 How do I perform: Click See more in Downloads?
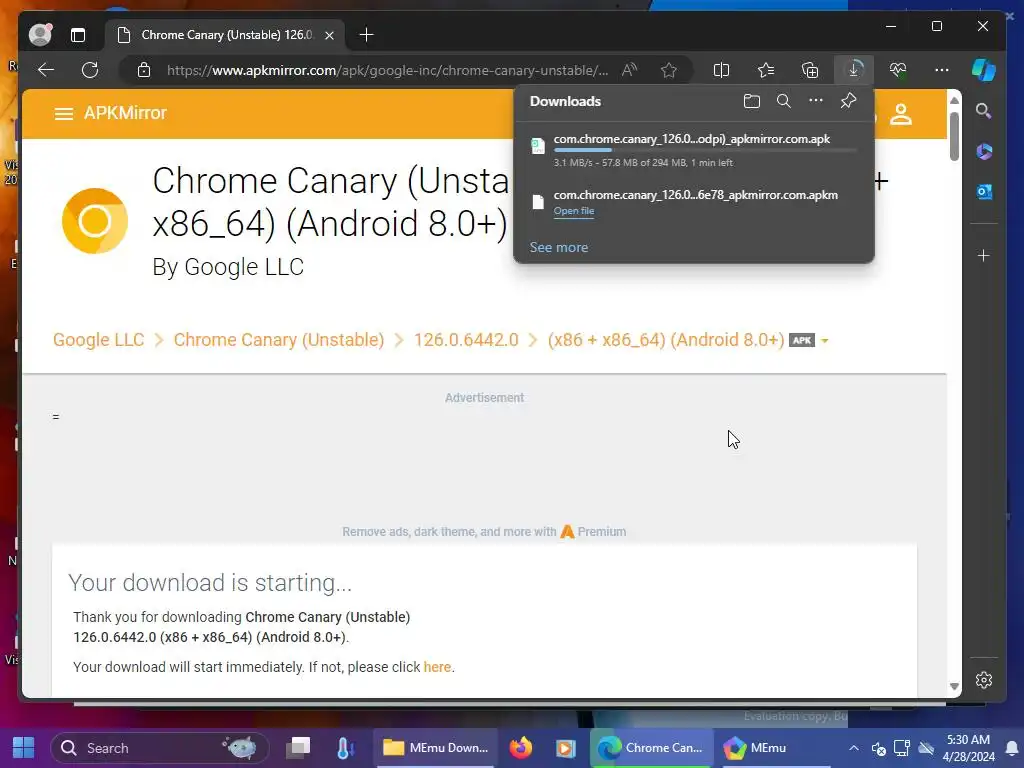[x=558, y=248]
